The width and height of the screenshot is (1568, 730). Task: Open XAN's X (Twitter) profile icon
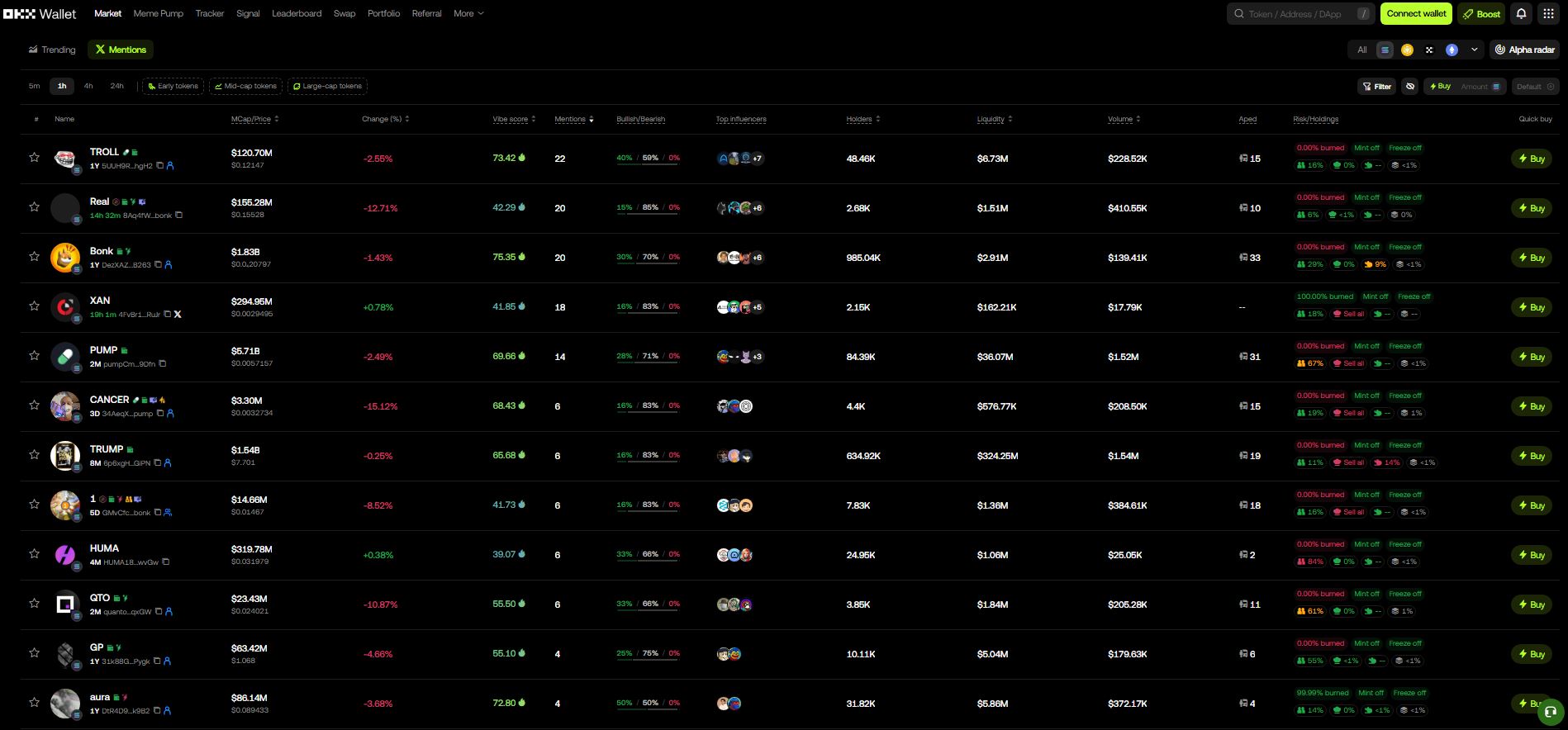click(x=178, y=315)
